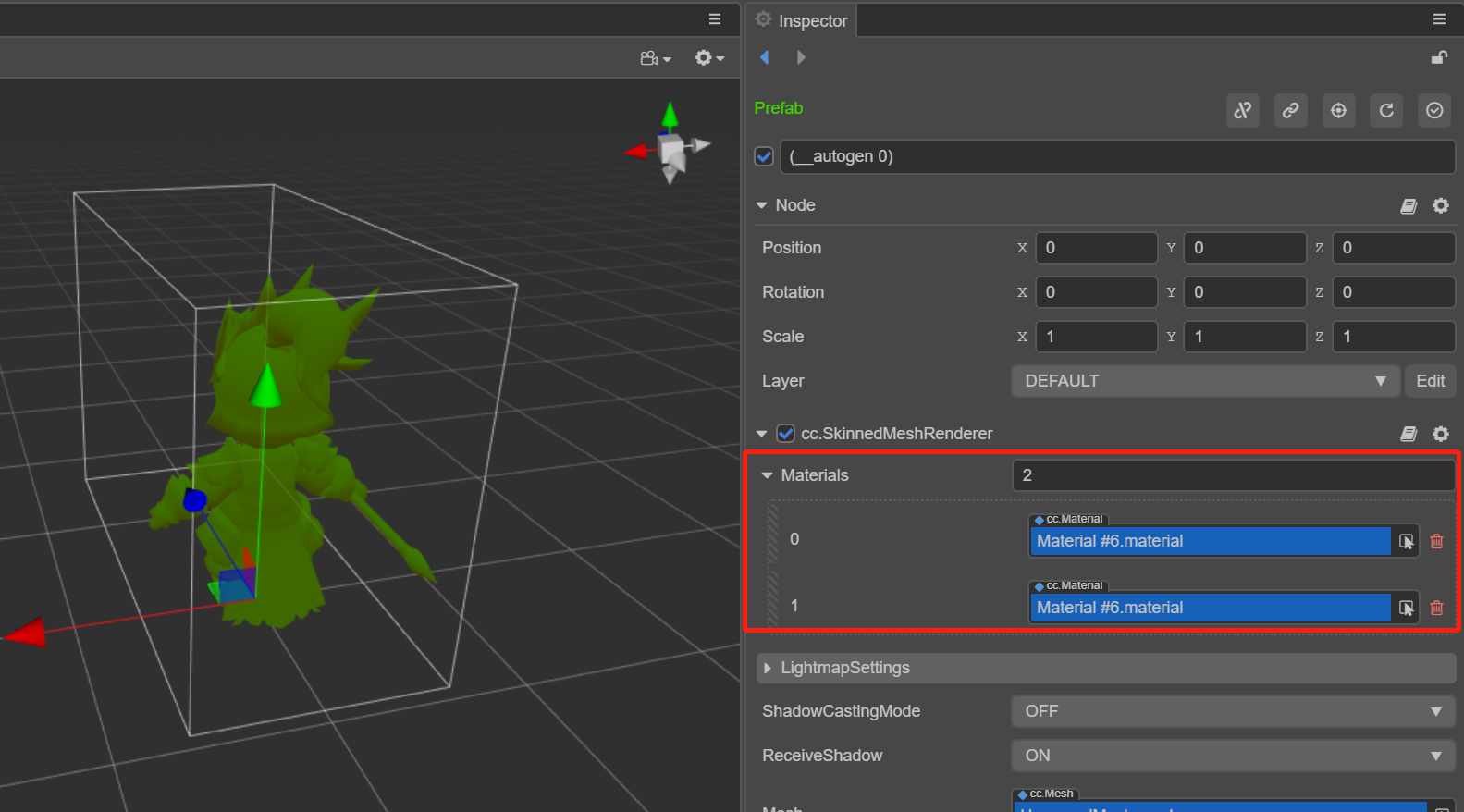Click the green Y-axis arrow on the model gizmo
The image size is (1464, 812).
click(266, 385)
